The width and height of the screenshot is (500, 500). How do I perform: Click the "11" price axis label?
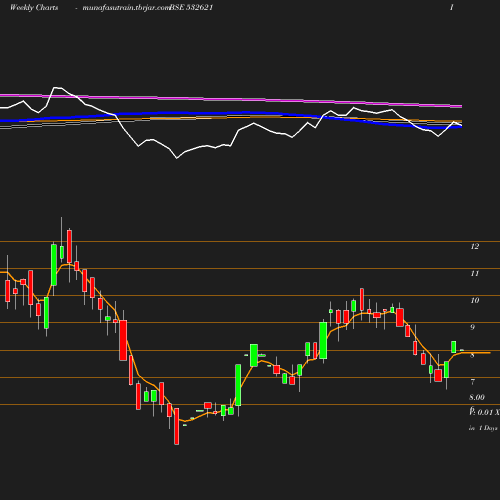pos(475,274)
